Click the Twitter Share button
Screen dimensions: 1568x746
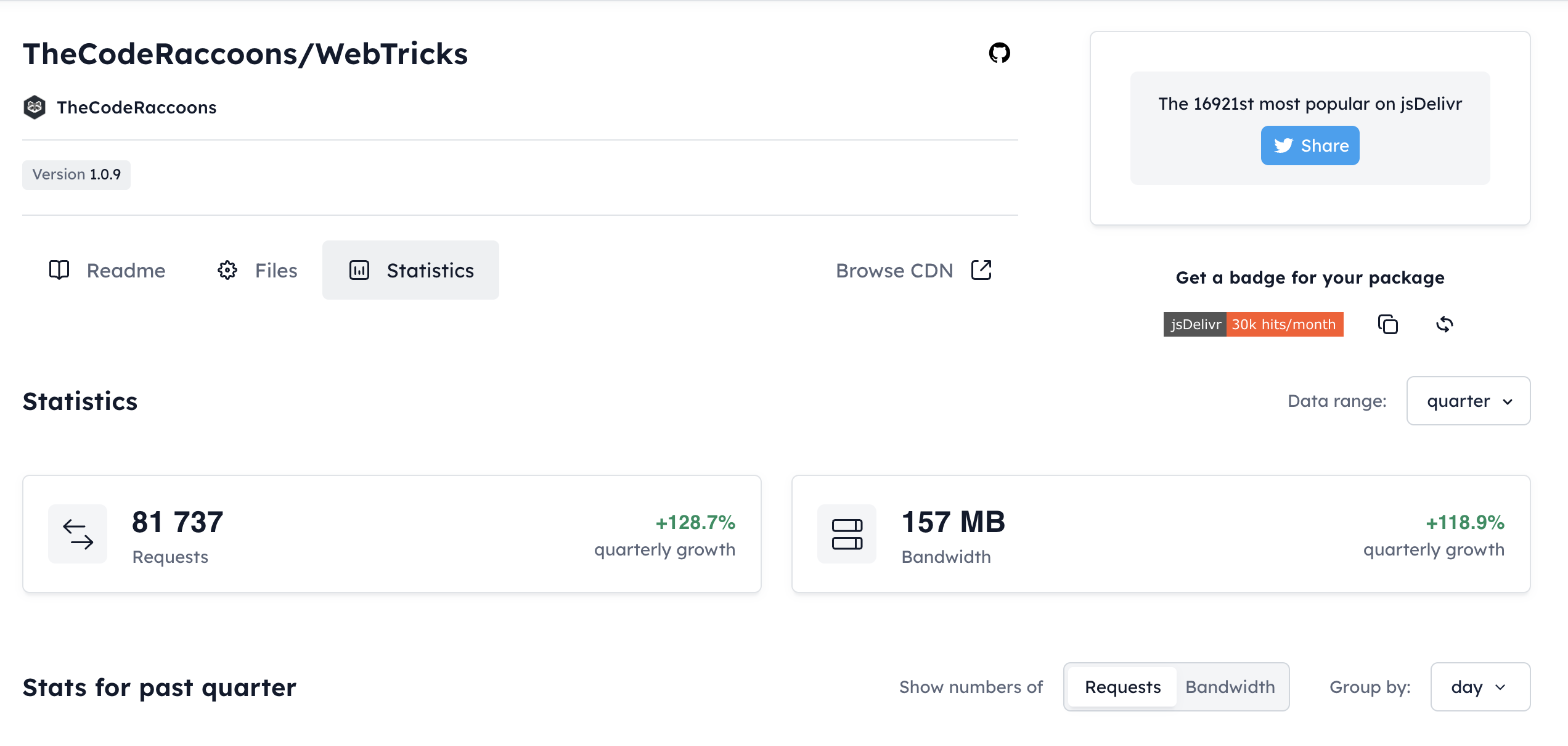coord(1310,146)
